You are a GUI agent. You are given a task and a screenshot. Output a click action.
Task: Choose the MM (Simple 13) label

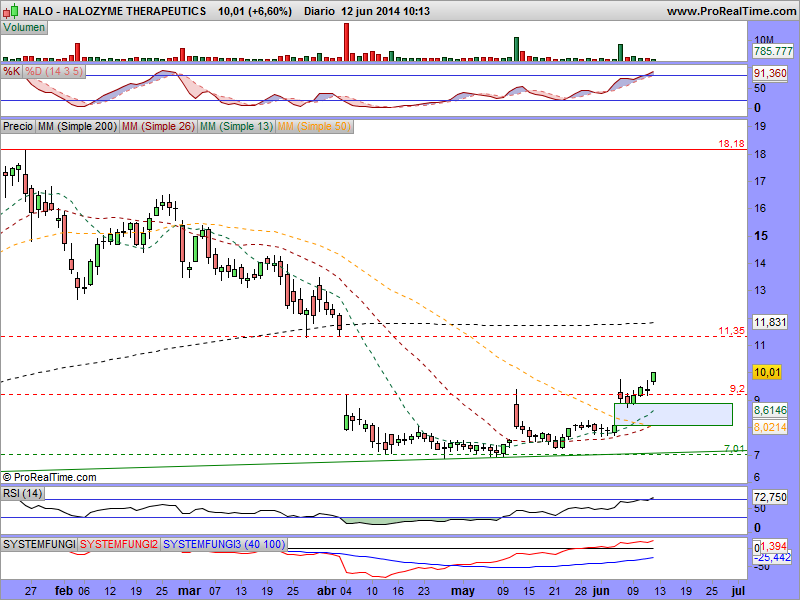coord(236,127)
